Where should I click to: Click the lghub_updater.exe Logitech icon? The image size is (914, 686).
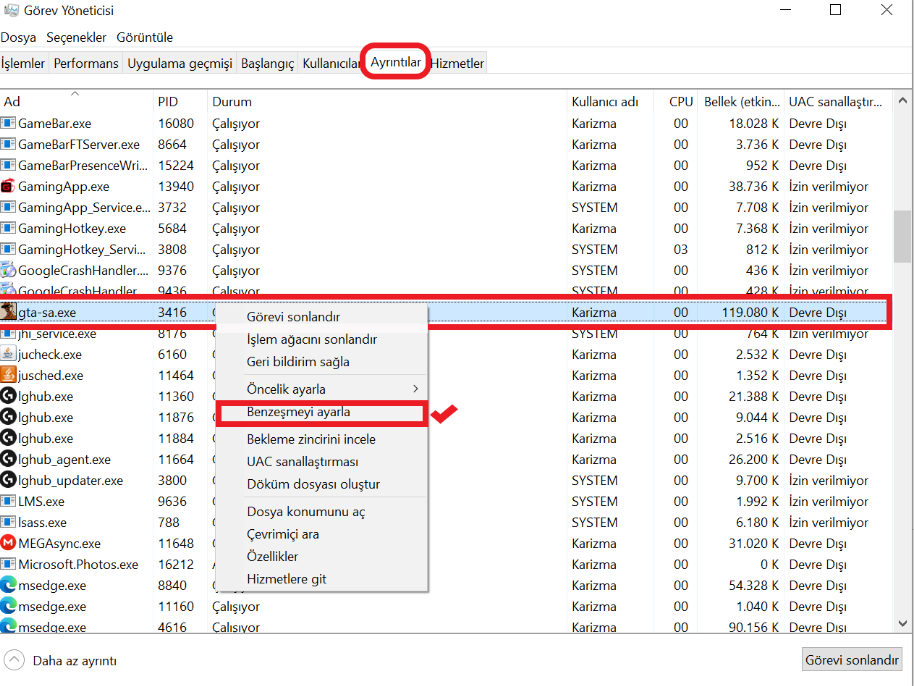(x=8, y=480)
